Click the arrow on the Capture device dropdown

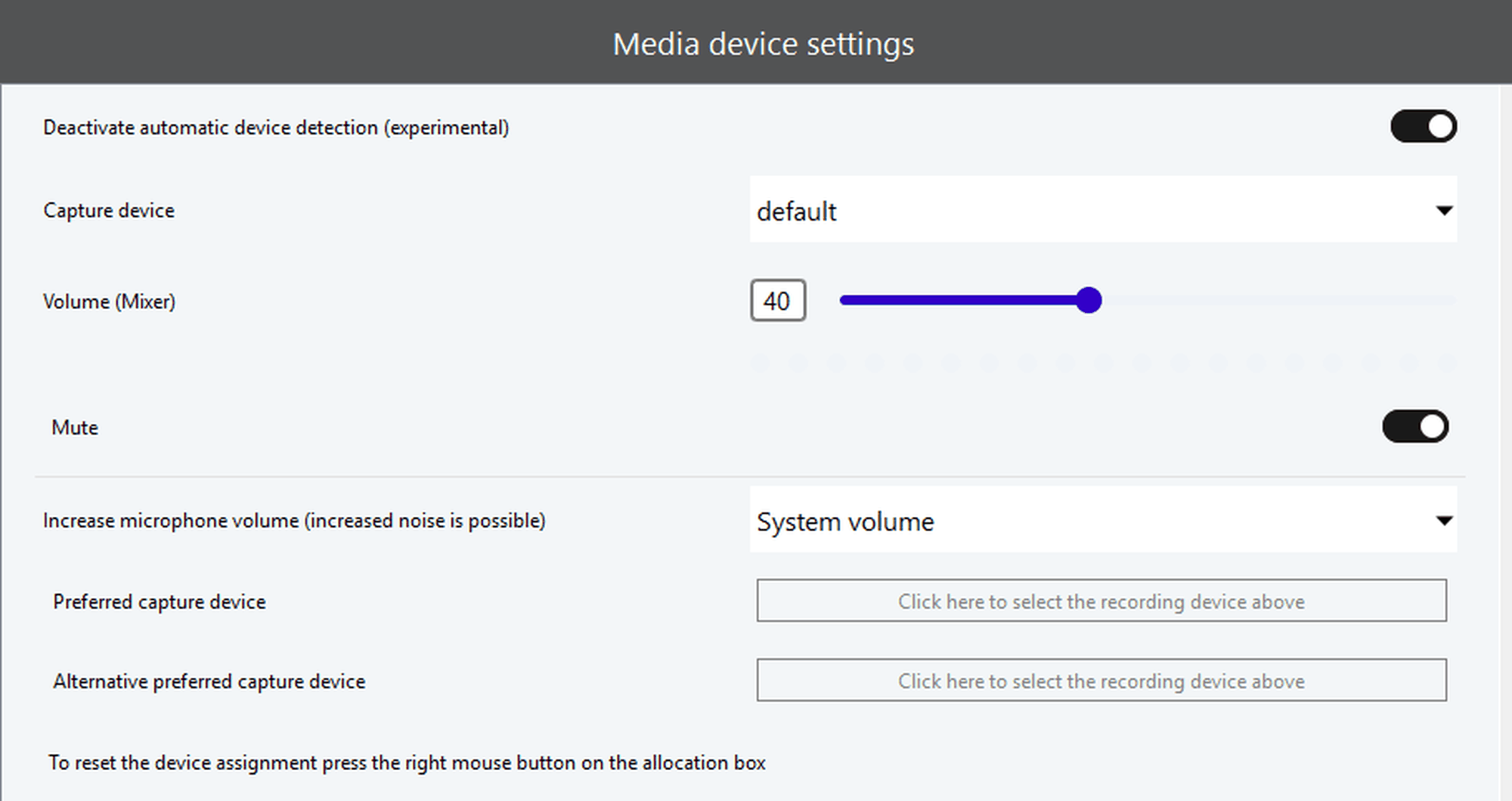point(1444,211)
